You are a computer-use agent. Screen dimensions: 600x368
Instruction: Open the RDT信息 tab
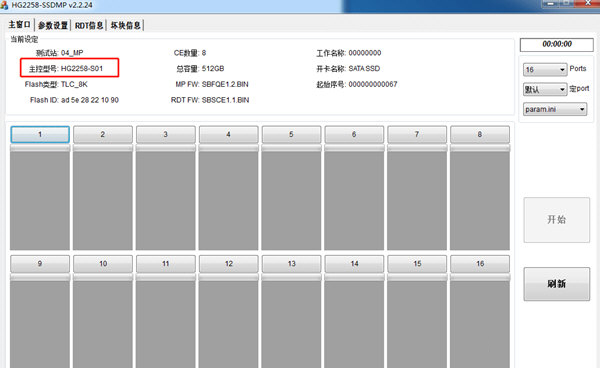(89, 25)
